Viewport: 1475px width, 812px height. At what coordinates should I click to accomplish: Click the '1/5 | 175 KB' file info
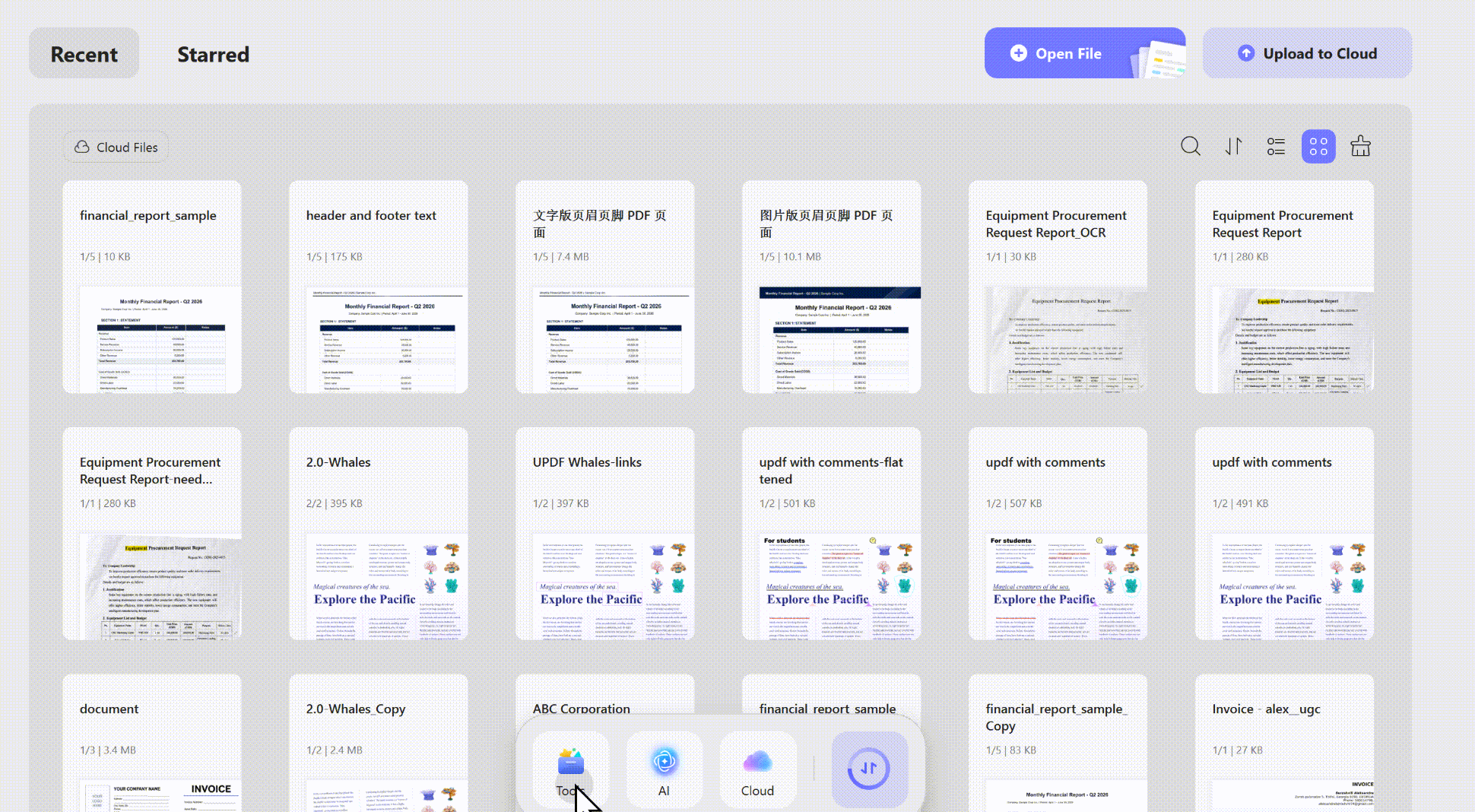point(335,257)
